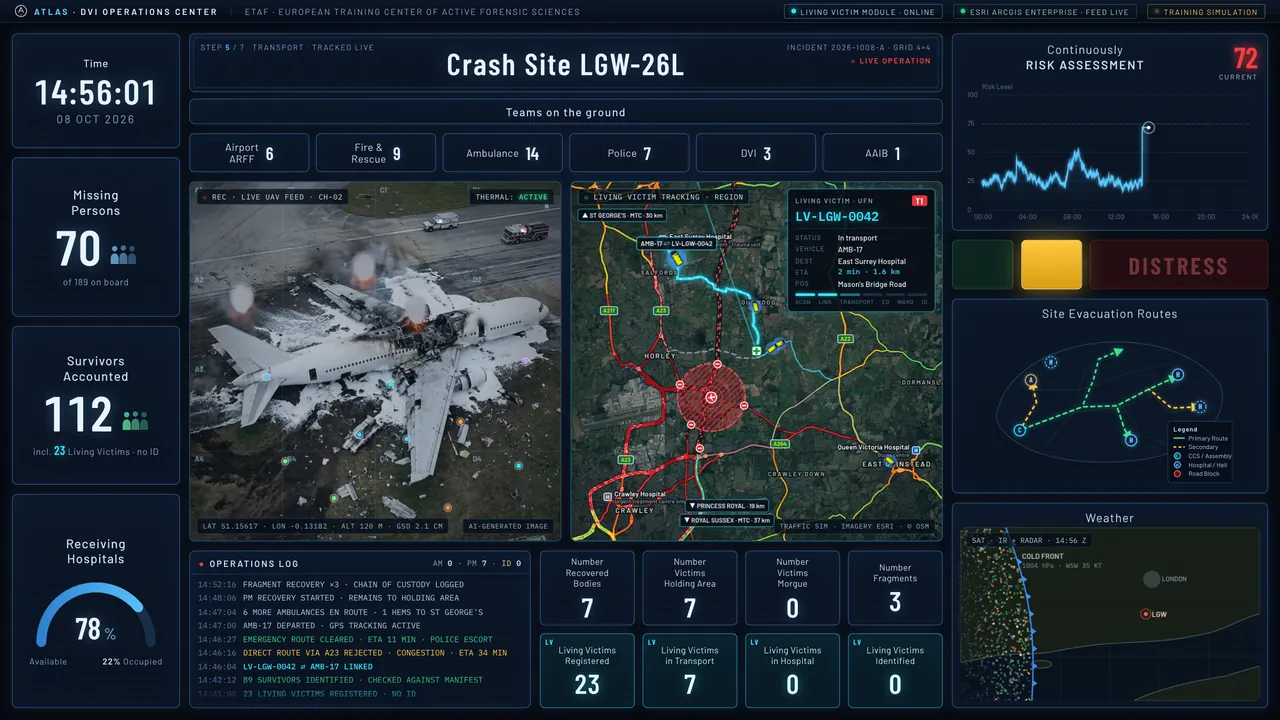Select node A on the evacuation route diagram

1030,380
